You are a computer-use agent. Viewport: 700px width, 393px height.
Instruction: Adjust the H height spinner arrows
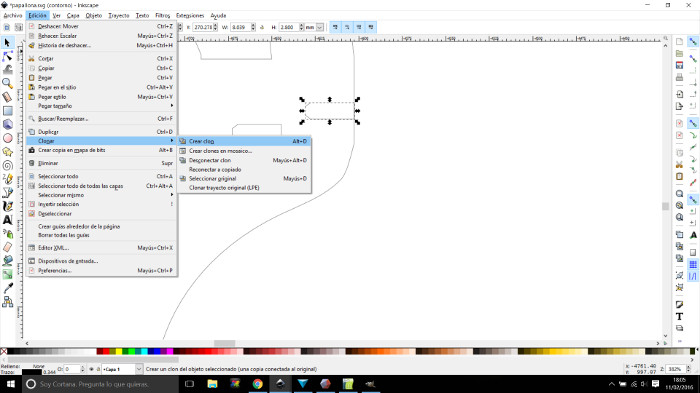301,27
